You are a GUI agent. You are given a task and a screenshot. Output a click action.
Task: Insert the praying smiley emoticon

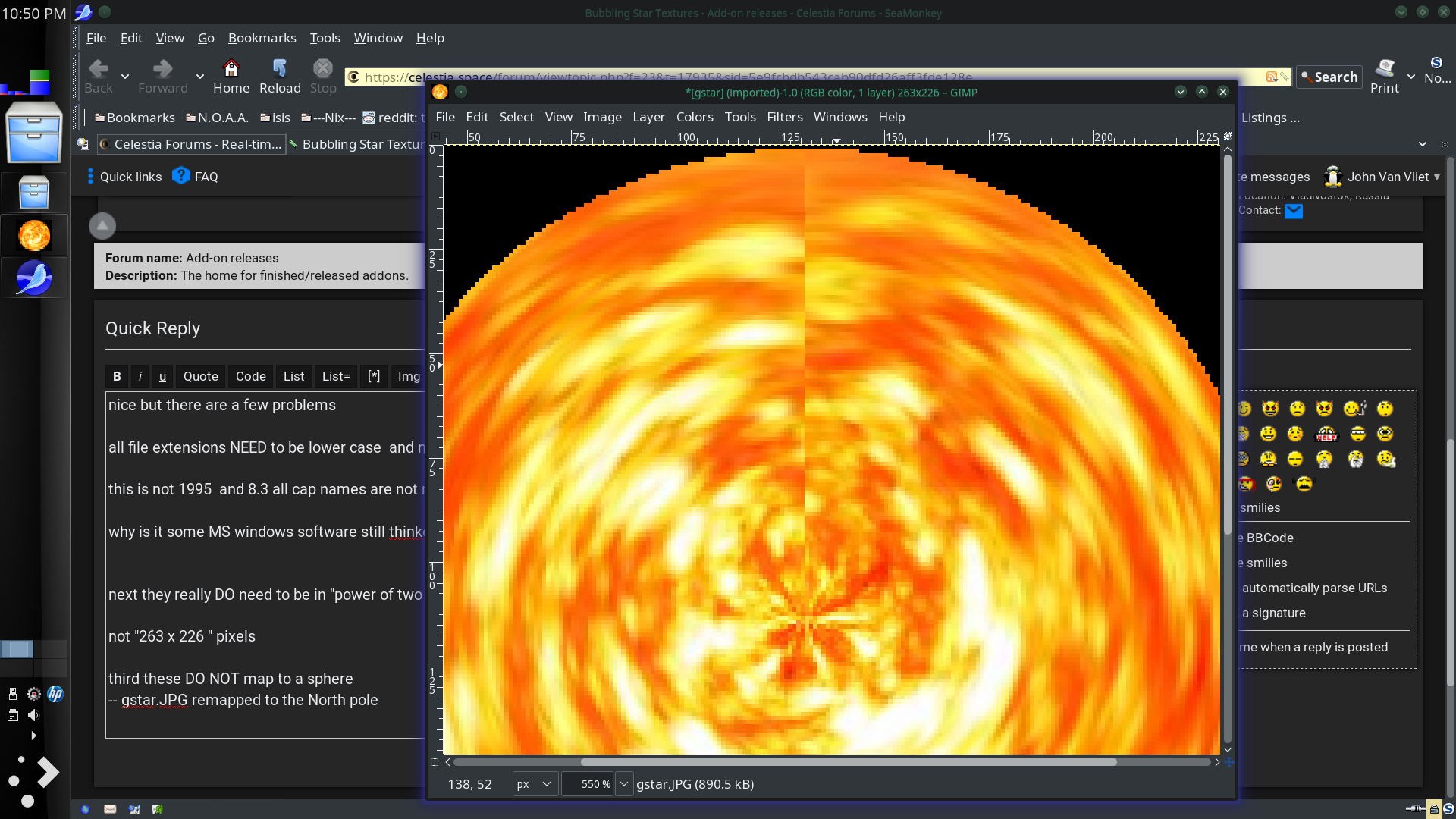tap(1324, 459)
